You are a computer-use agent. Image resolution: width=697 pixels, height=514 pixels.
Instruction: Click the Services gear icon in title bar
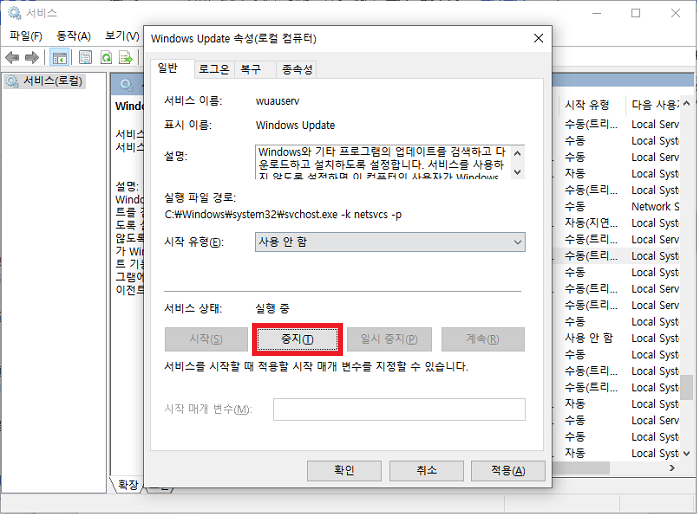[14, 13]
